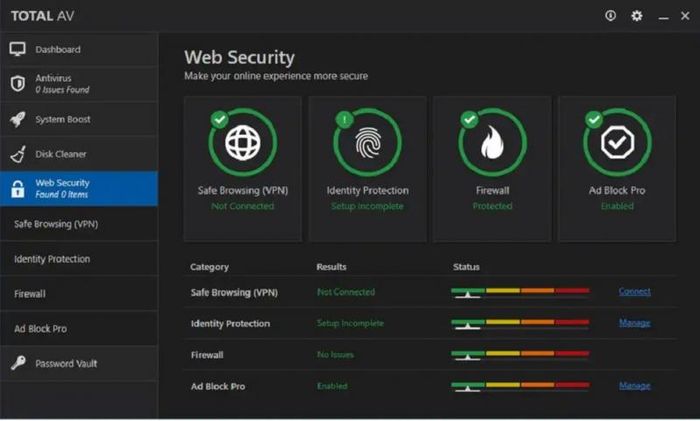
Task: Open Ad Block Pro submenu item
Action: (x=79, y=329)
